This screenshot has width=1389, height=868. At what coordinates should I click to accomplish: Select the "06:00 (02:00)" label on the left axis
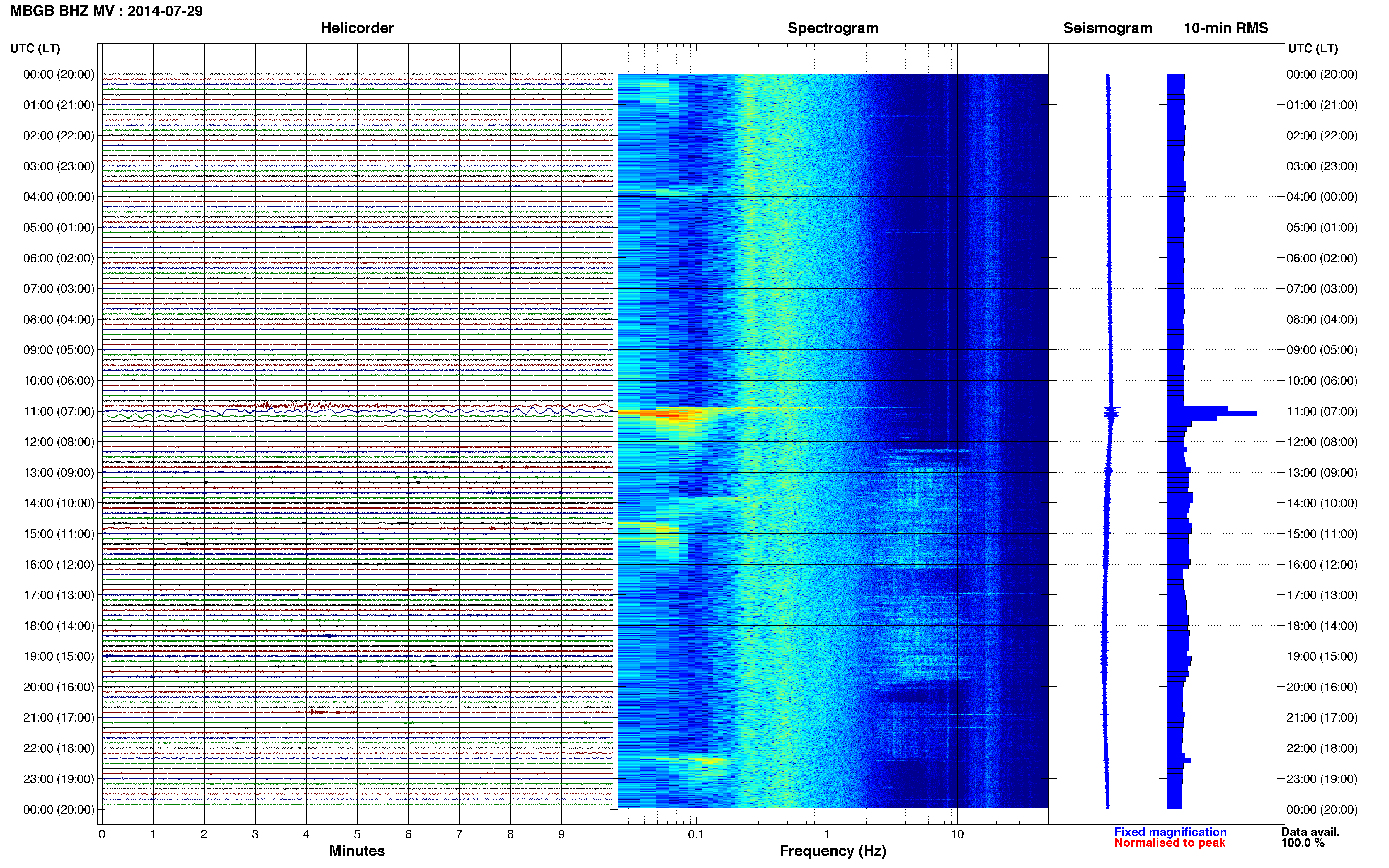(59, 258)
